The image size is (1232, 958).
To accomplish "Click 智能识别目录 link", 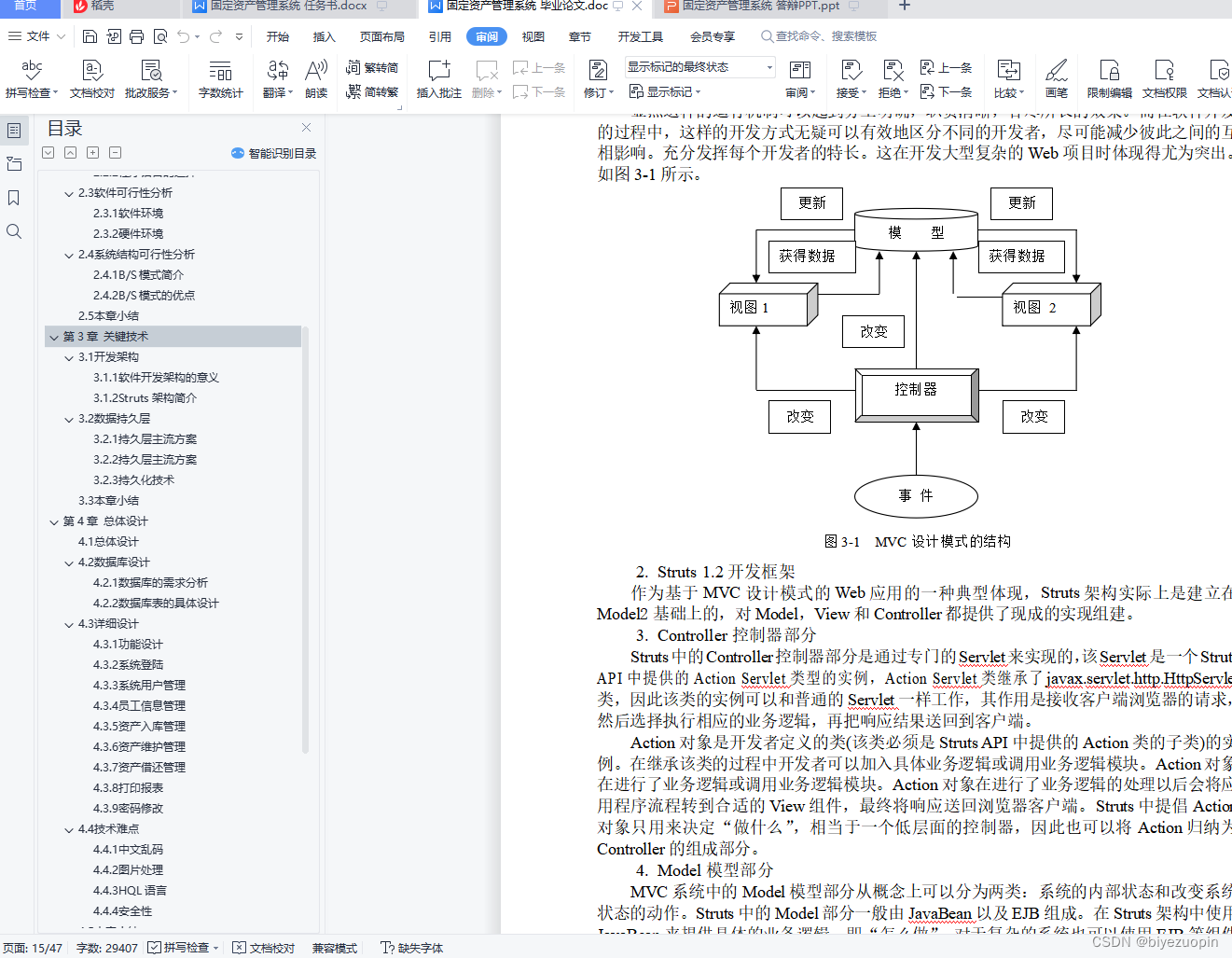I will (x=273, y=153).
